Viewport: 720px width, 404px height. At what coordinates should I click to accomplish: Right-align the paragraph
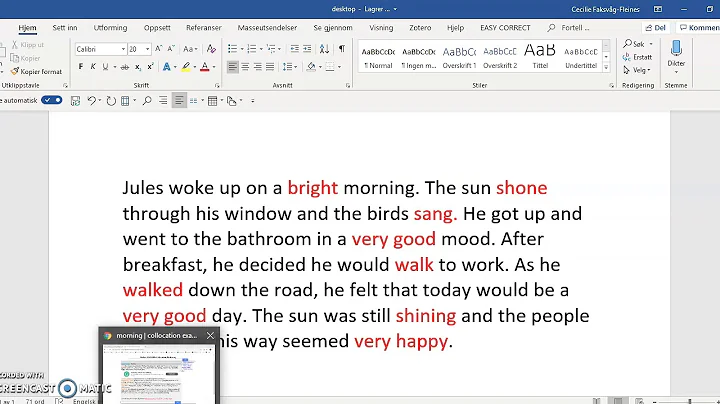coord(258,67)
